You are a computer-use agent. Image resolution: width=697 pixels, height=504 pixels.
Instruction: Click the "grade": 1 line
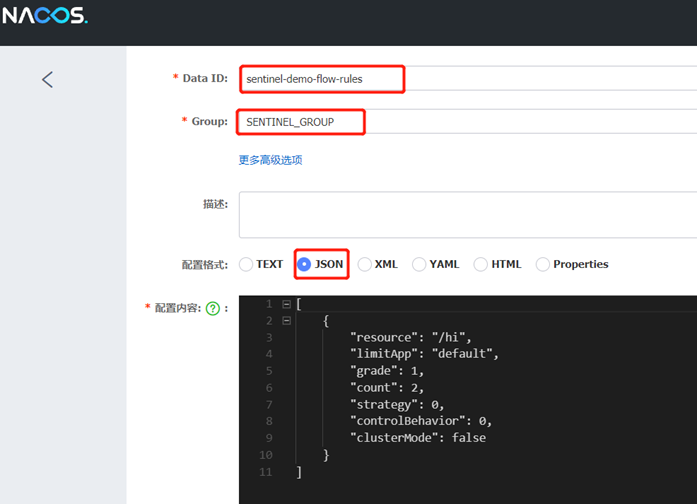(x=387, y=371)
